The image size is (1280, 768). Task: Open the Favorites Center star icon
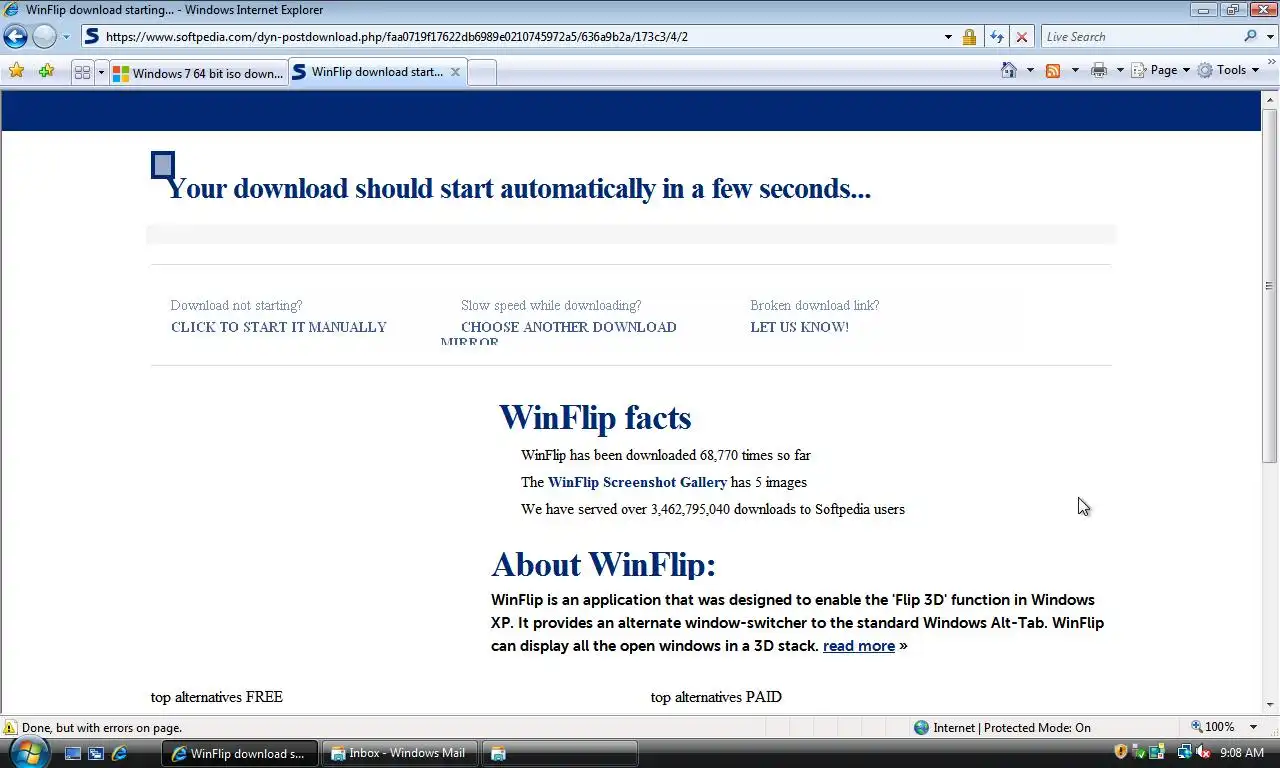17,71
